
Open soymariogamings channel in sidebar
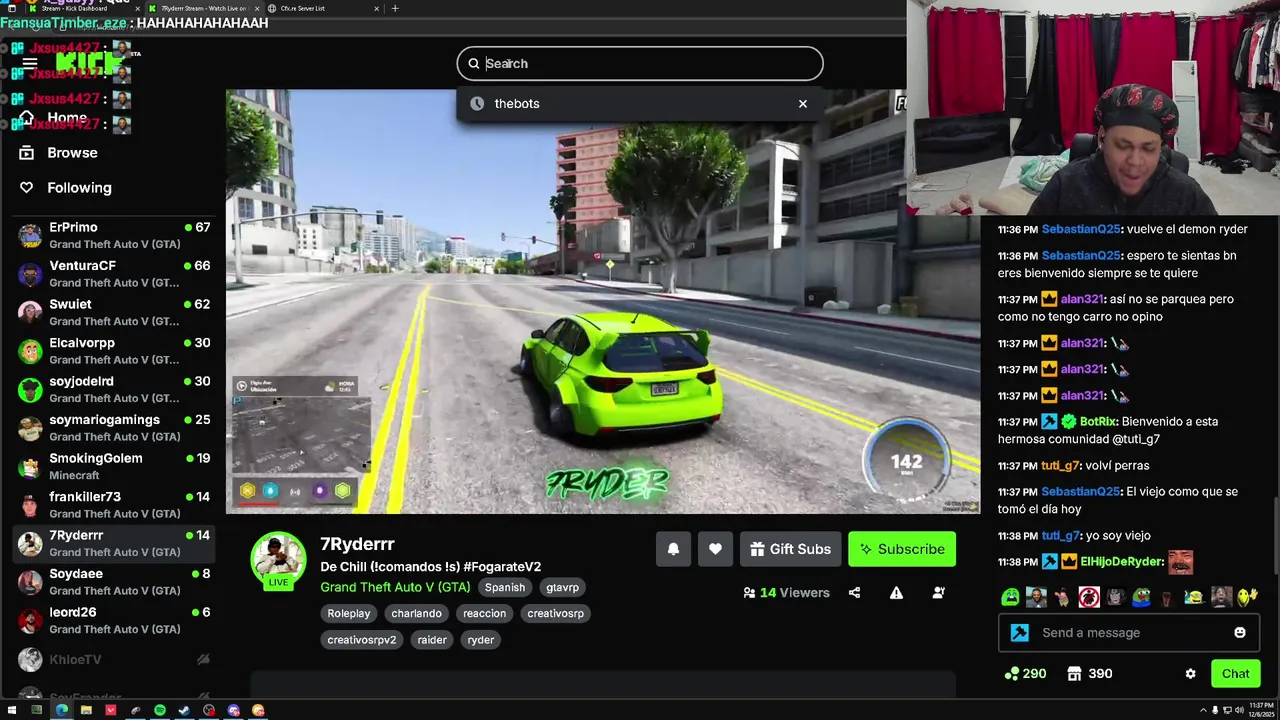click(114, 428)
